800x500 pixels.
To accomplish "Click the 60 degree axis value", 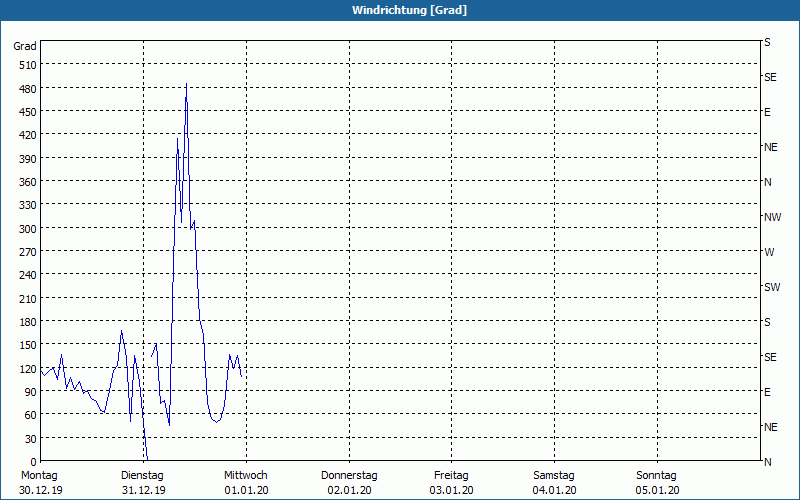I will (31, 415).
